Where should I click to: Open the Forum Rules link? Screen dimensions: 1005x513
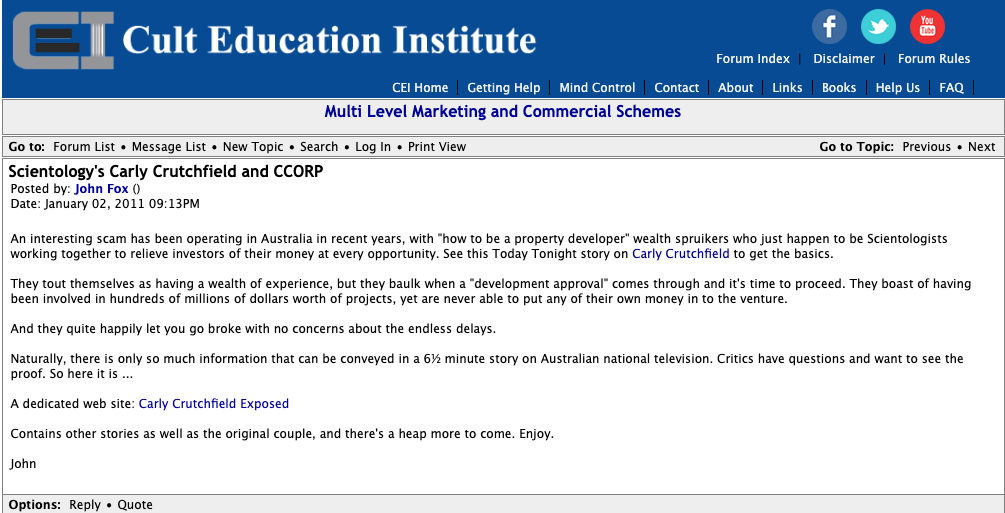[x=934, y=59]
